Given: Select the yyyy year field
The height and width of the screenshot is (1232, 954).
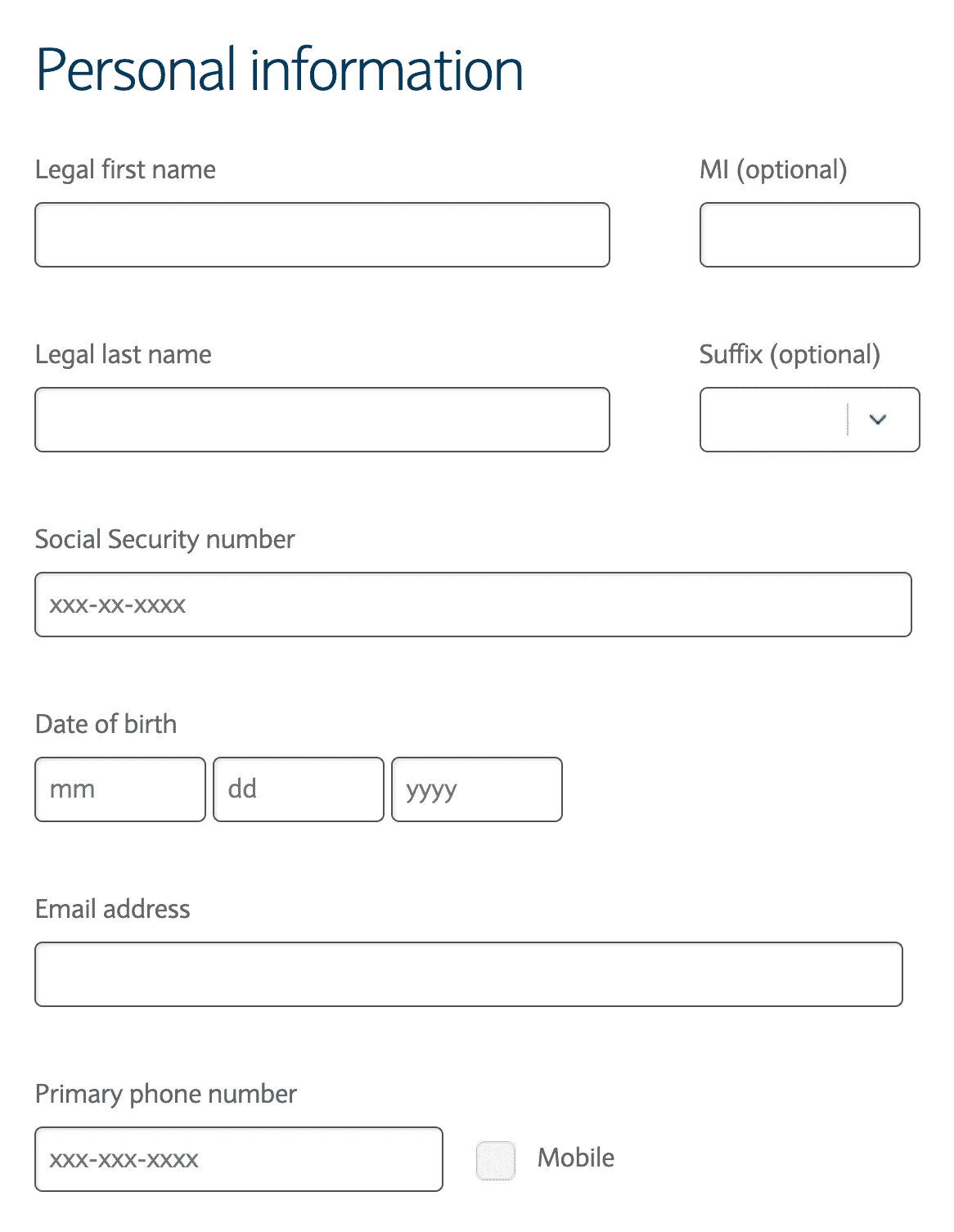Looking at the screenshot, I should tap(477, 789).
